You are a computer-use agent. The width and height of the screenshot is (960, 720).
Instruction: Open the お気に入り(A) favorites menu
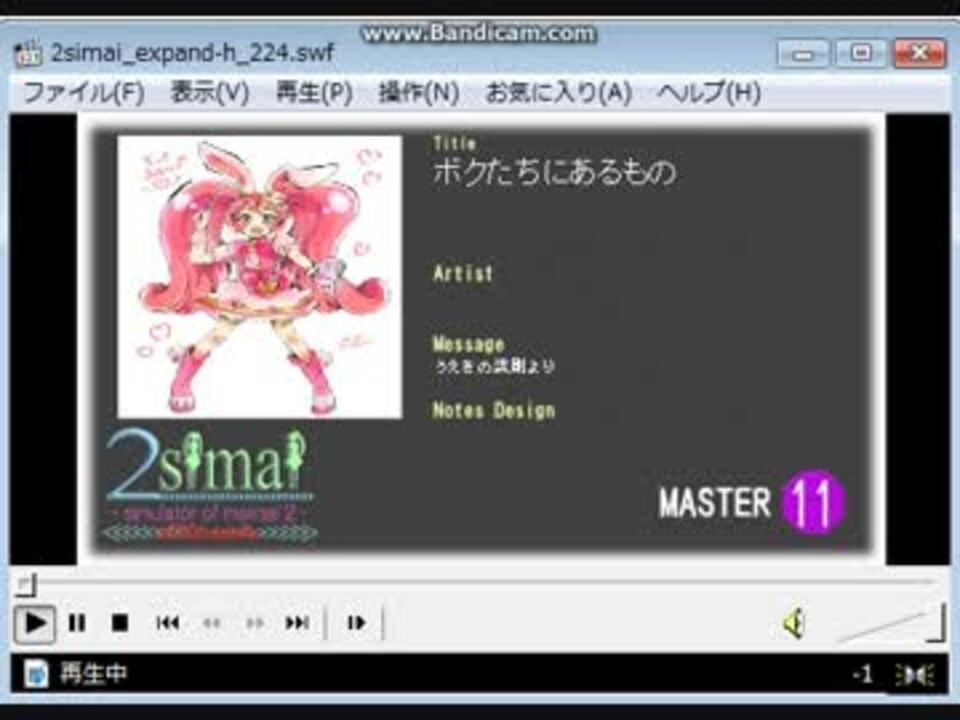(x=558, y=94)
